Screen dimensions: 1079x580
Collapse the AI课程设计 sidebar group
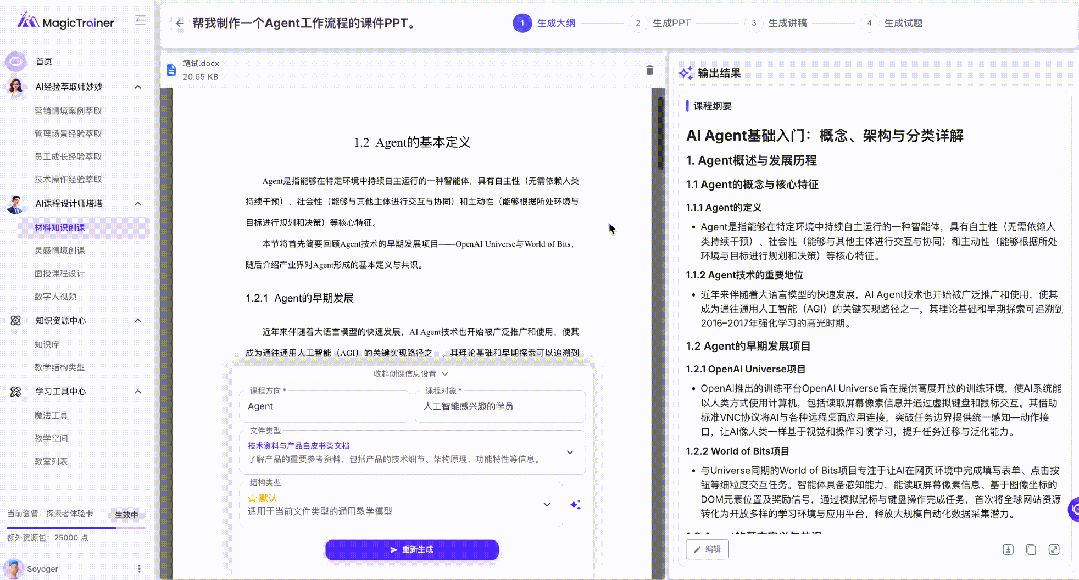click(138, 204)
